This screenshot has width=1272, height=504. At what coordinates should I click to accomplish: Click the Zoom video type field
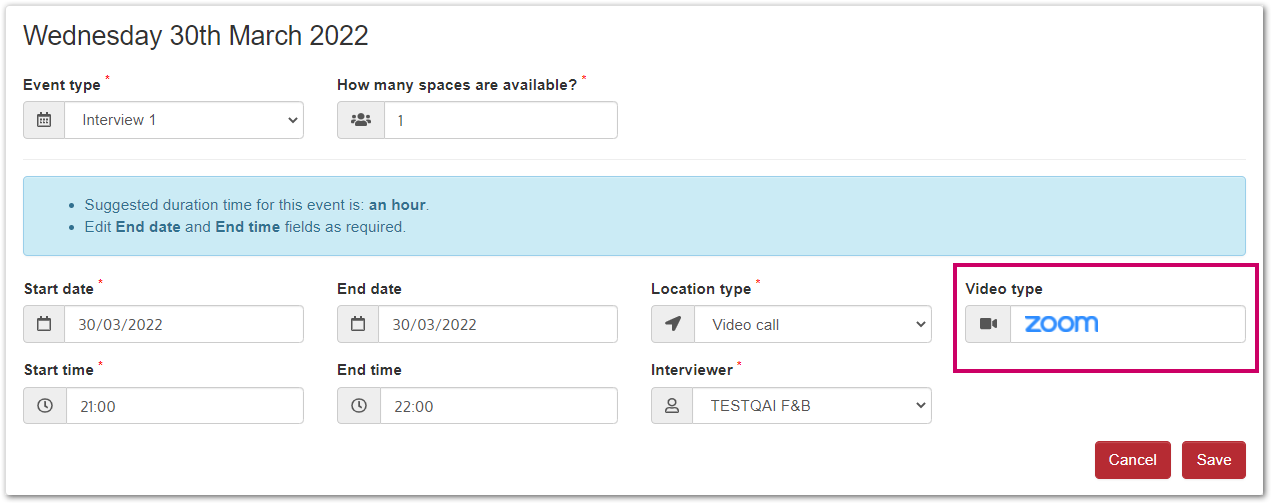1127,324
